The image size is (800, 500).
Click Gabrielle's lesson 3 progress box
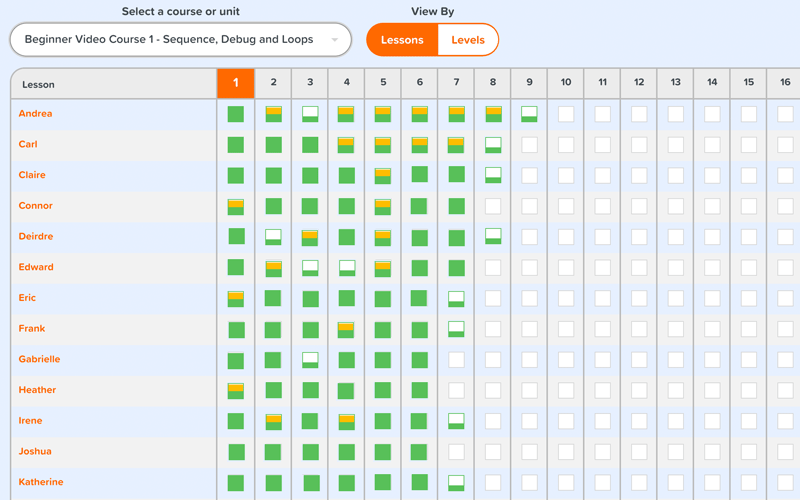[x=310, y=360]
